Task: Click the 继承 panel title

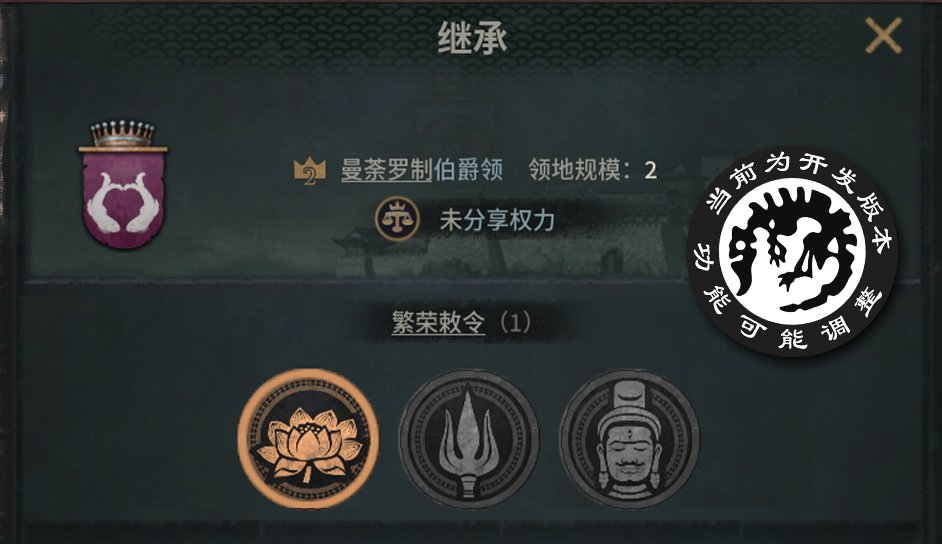Action: (472, 38)
